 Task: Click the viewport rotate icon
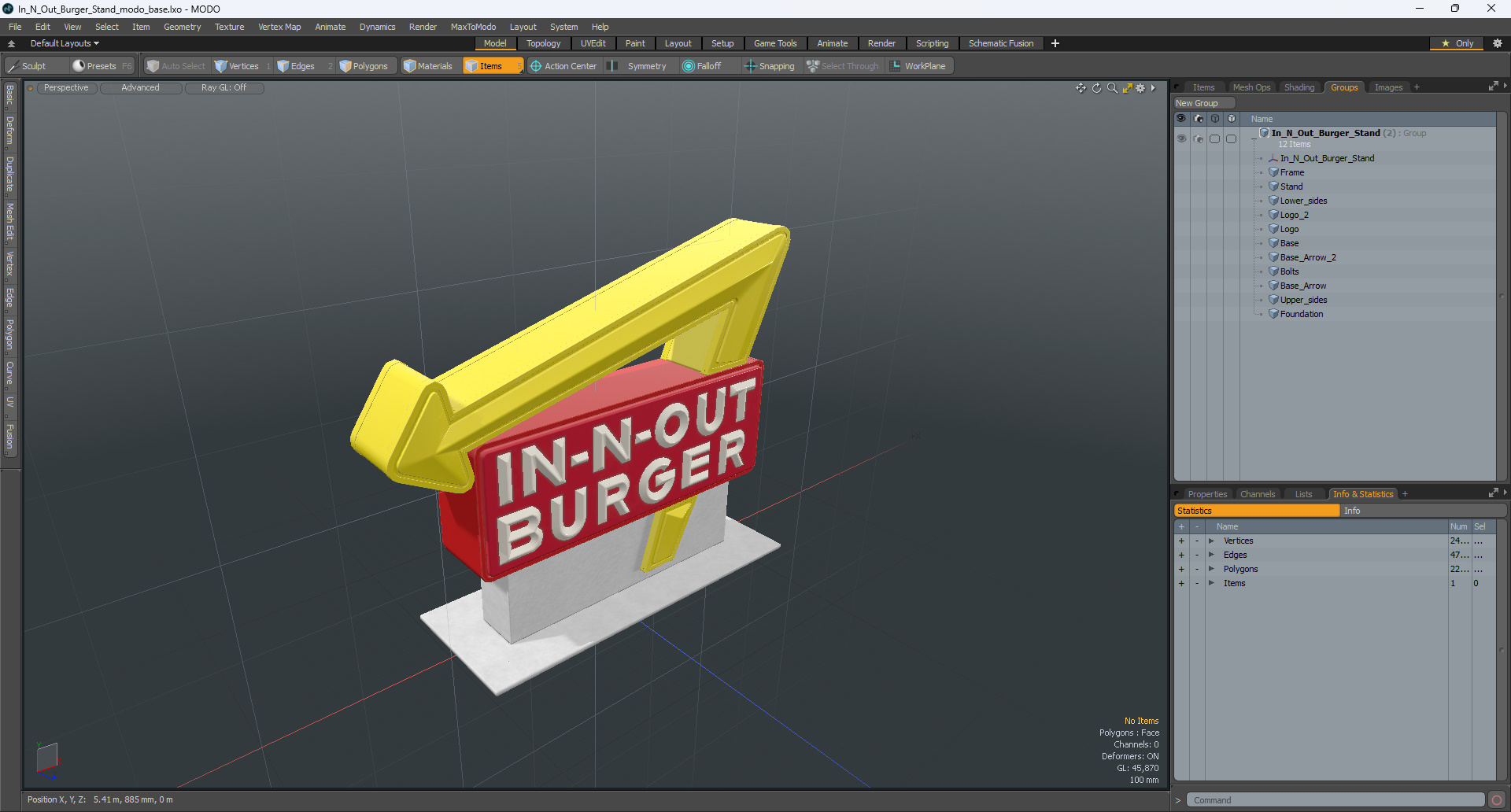coord(1096,88)
